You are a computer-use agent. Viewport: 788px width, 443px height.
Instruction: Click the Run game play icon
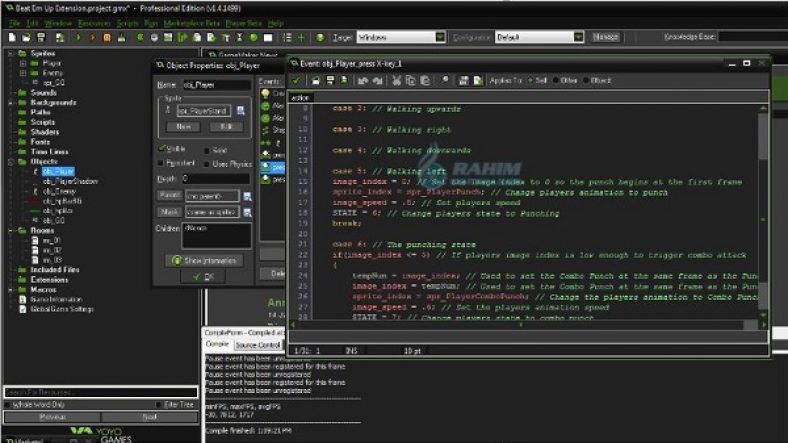click(x=80, y=37)
